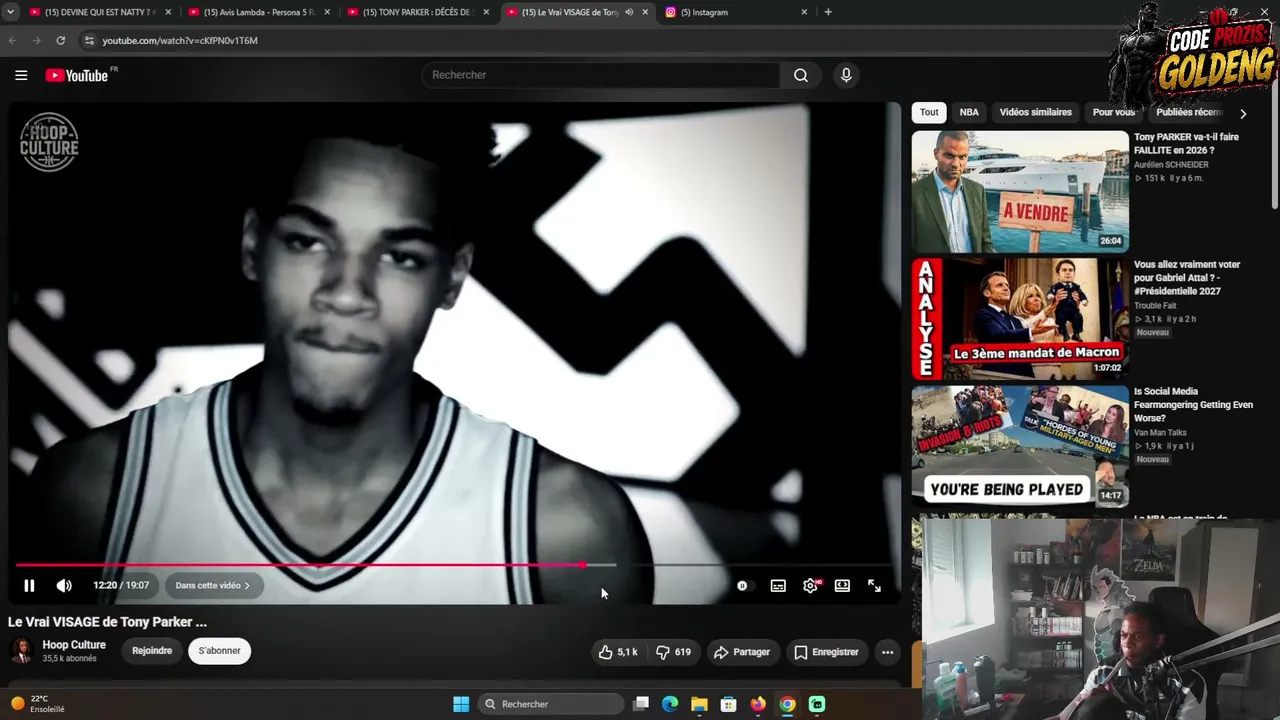
Task: Go back with the browser back arrow
Action: coord(13,41)
